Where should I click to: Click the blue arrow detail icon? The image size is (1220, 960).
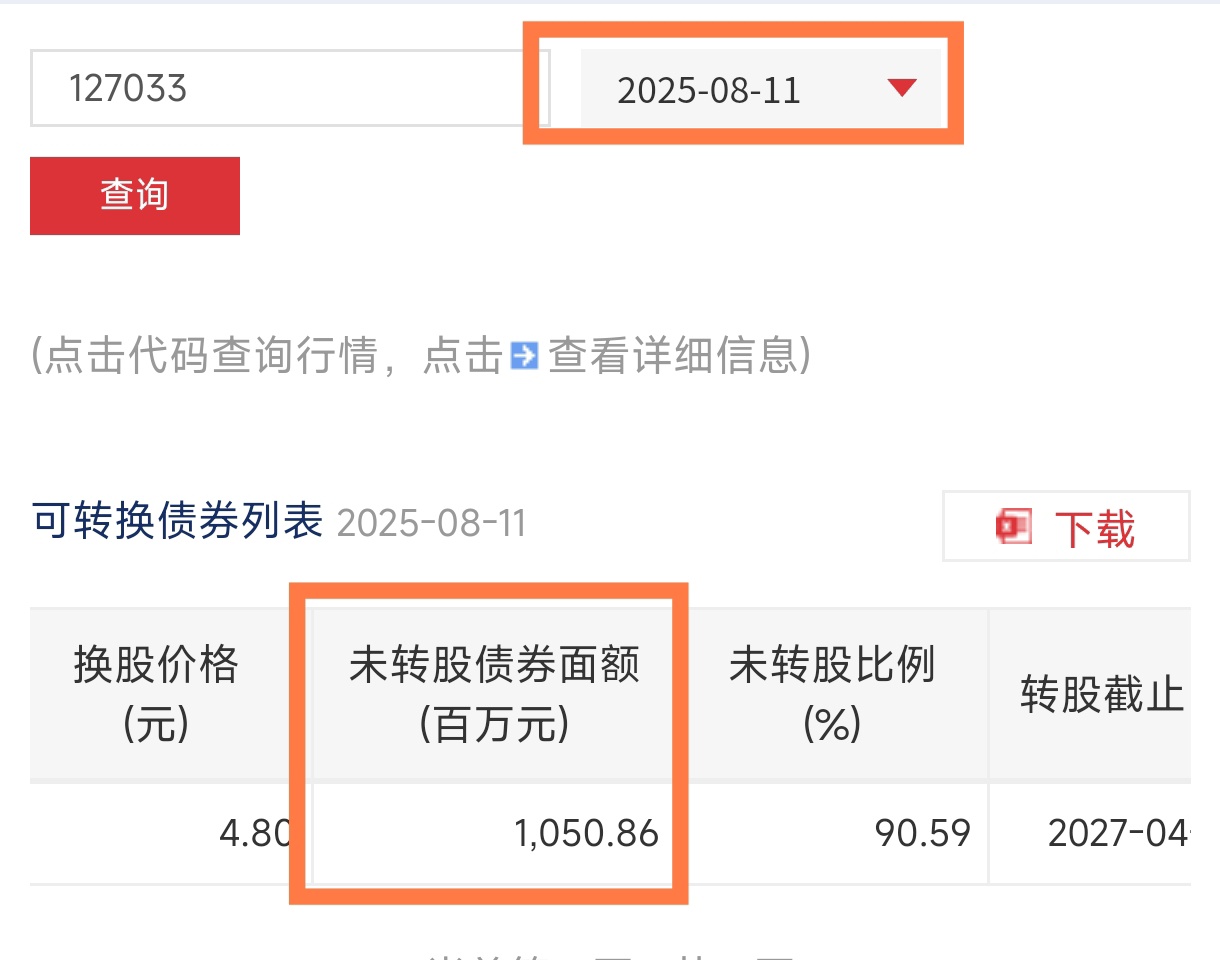(x=524, y=355)
